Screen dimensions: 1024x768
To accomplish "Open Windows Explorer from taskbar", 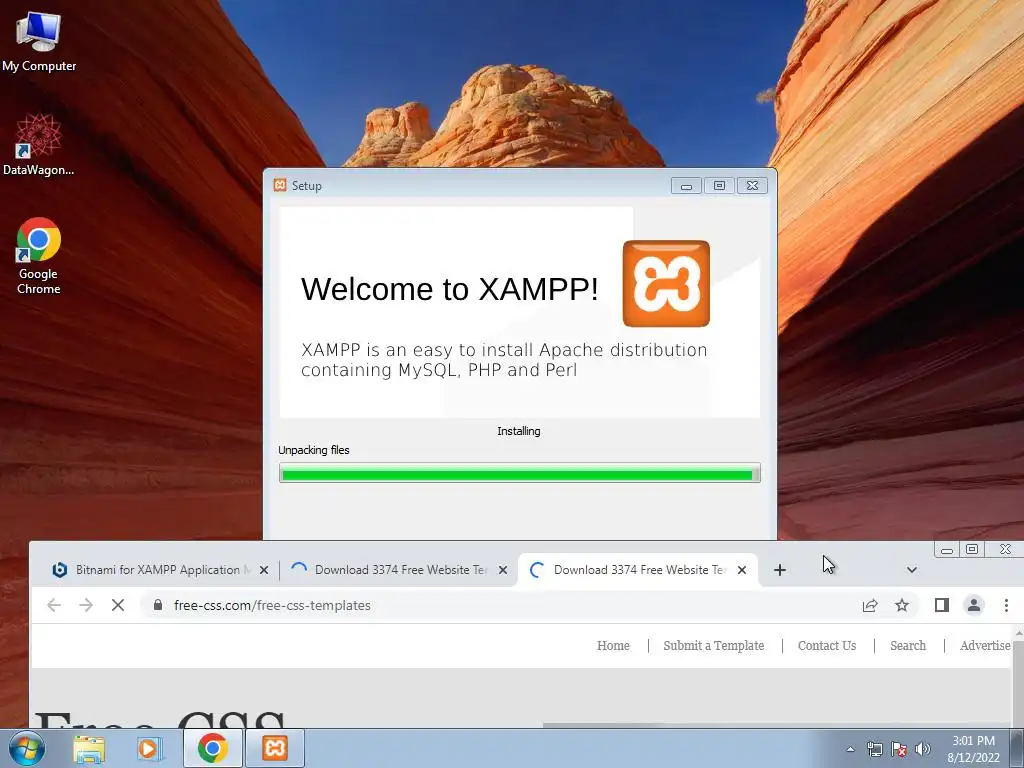I will [x=89, y=748].
